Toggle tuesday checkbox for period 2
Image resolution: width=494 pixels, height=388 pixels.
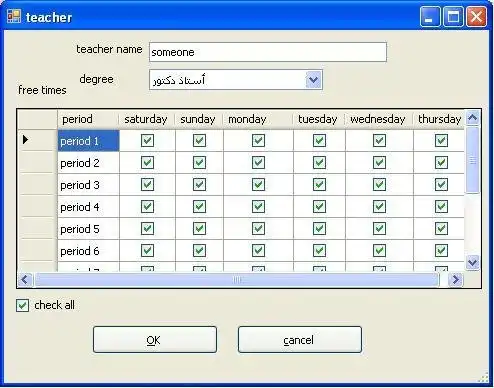pos(319,162)
